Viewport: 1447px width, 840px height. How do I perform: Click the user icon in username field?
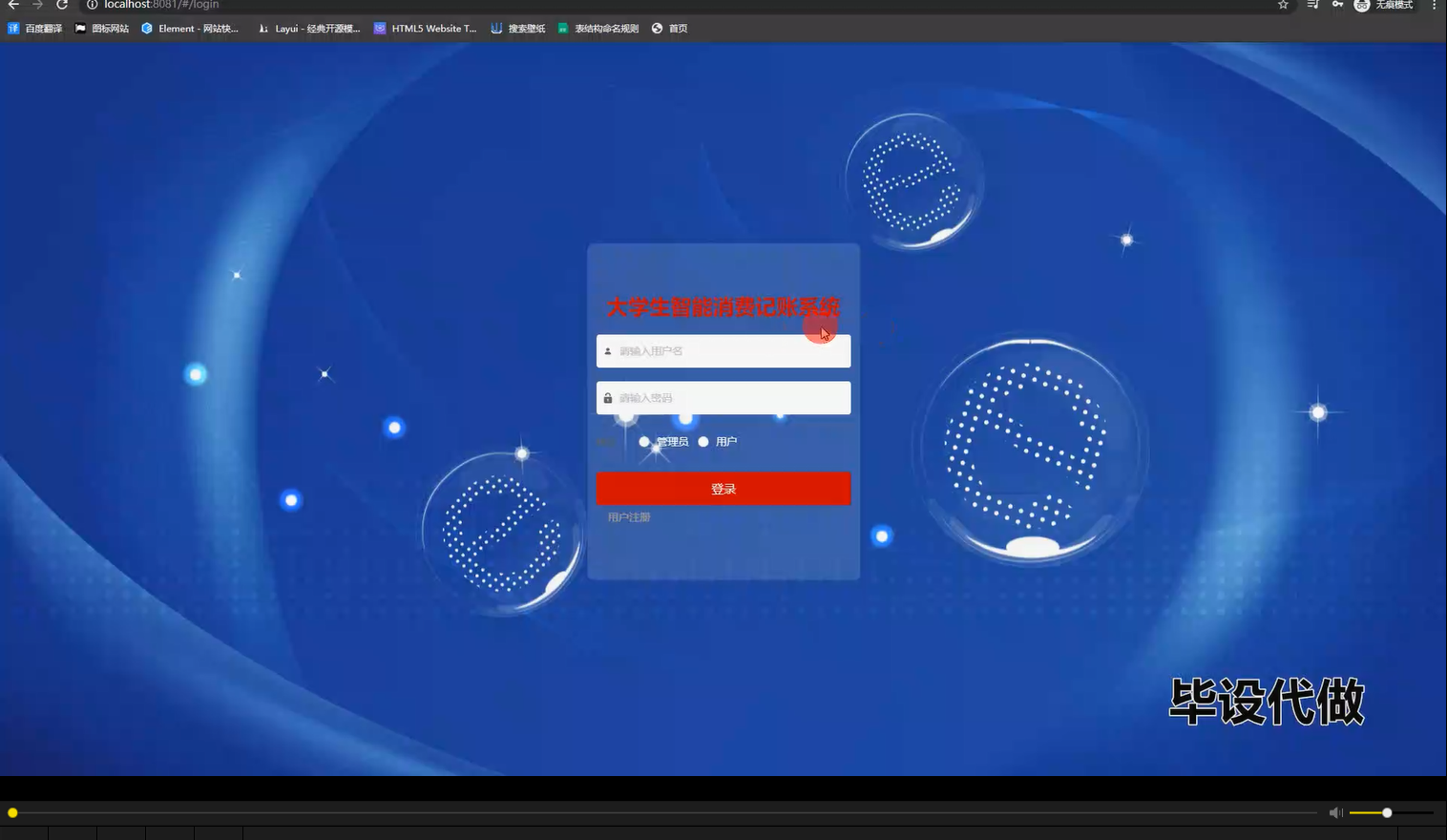(608, 351)
